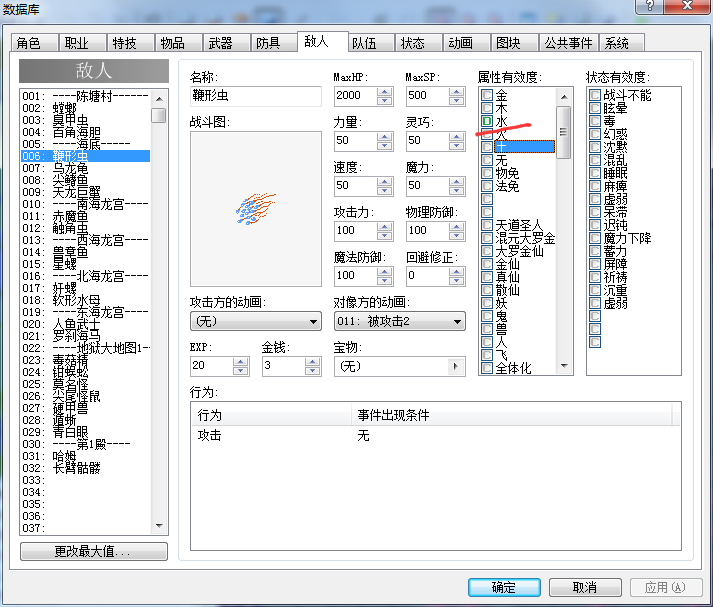Click the help question mark button
The height and width of the screenshot is (607, 713).
tap(649, 6)
